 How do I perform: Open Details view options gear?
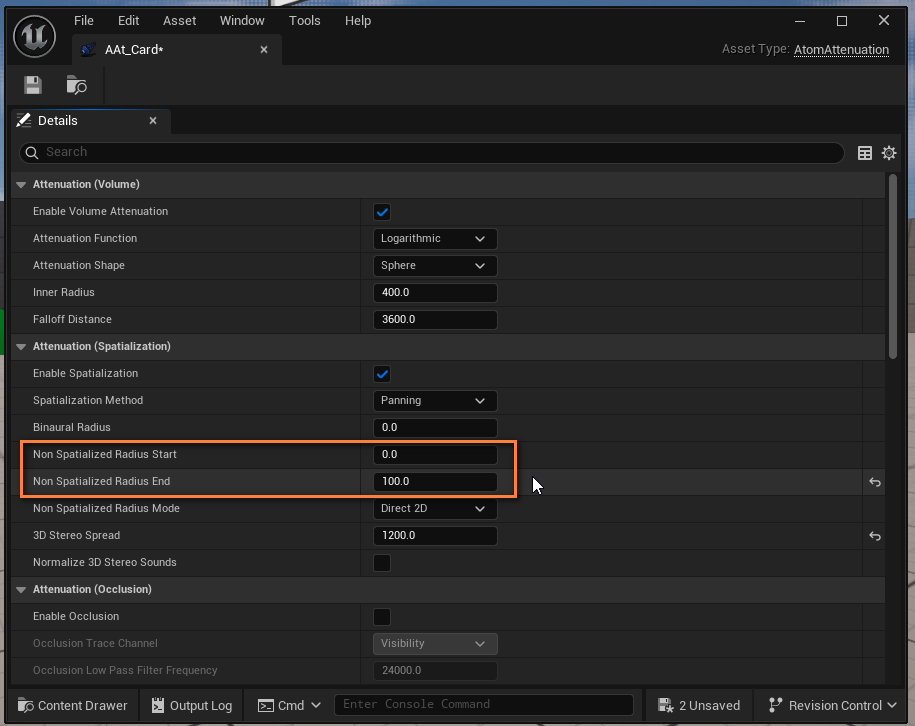coord(889,153)
